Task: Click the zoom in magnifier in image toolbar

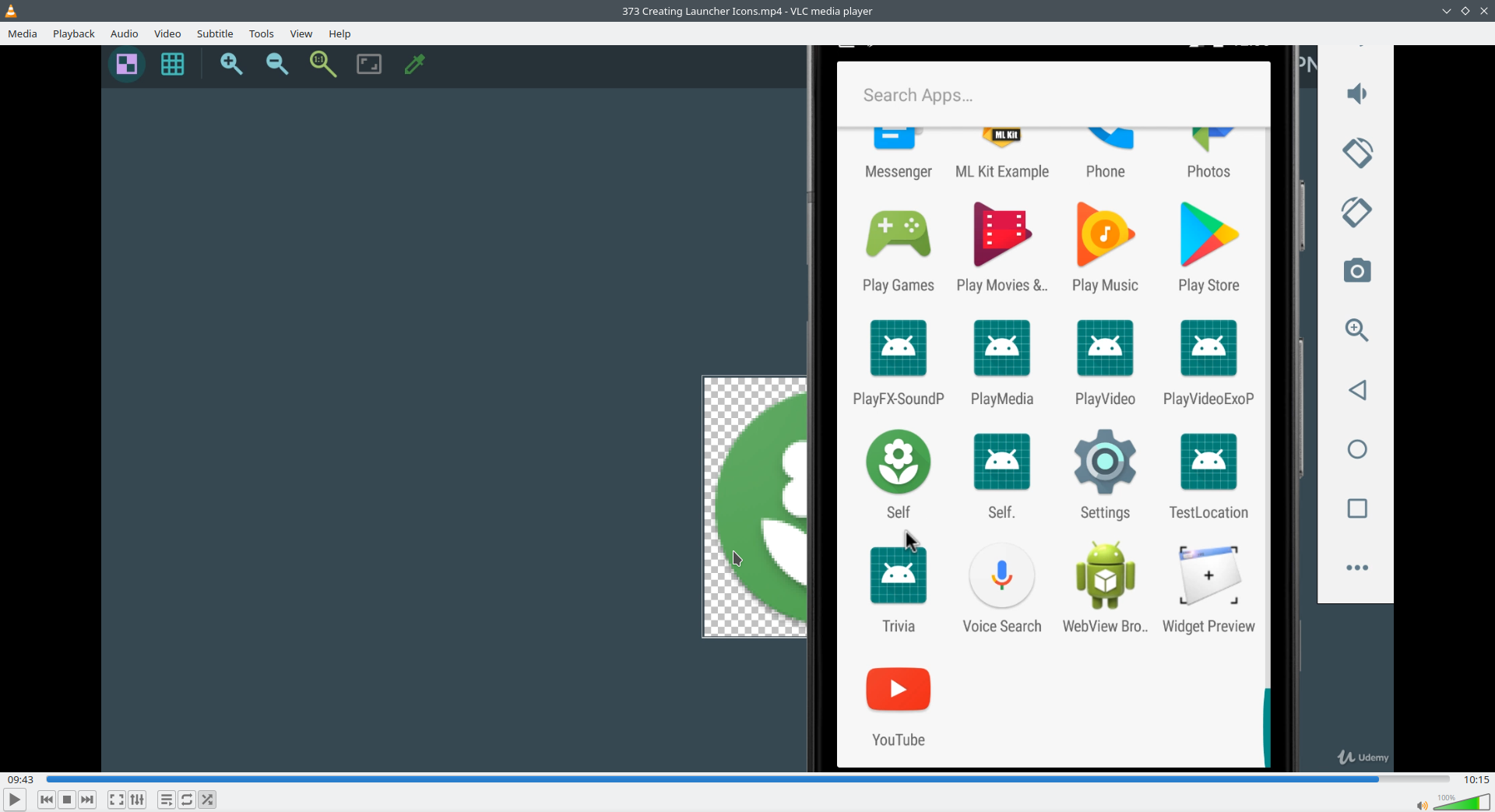Action: click(x=231, y=64)
